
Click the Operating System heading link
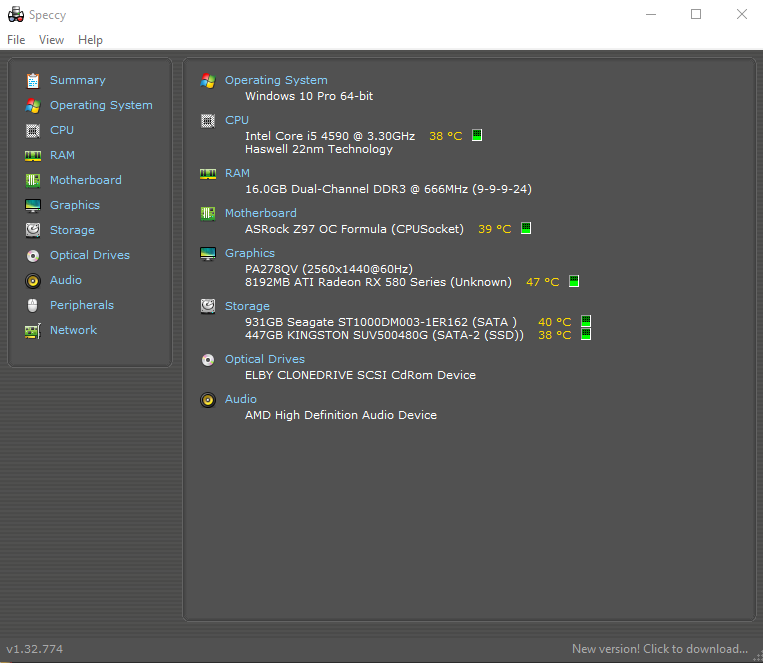point(276,80)
